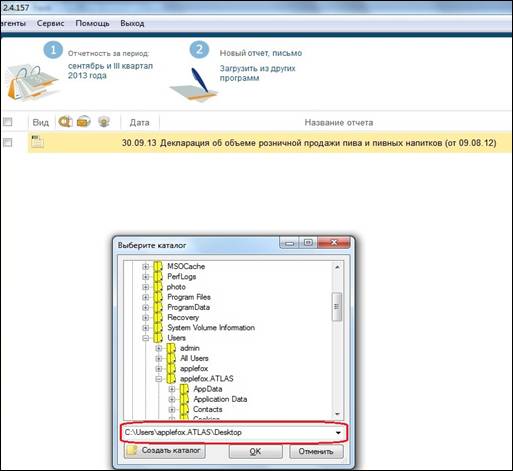This screenshot has width=513, height=471.
Task: Click the third status icon in header
Action: point(104,122)
